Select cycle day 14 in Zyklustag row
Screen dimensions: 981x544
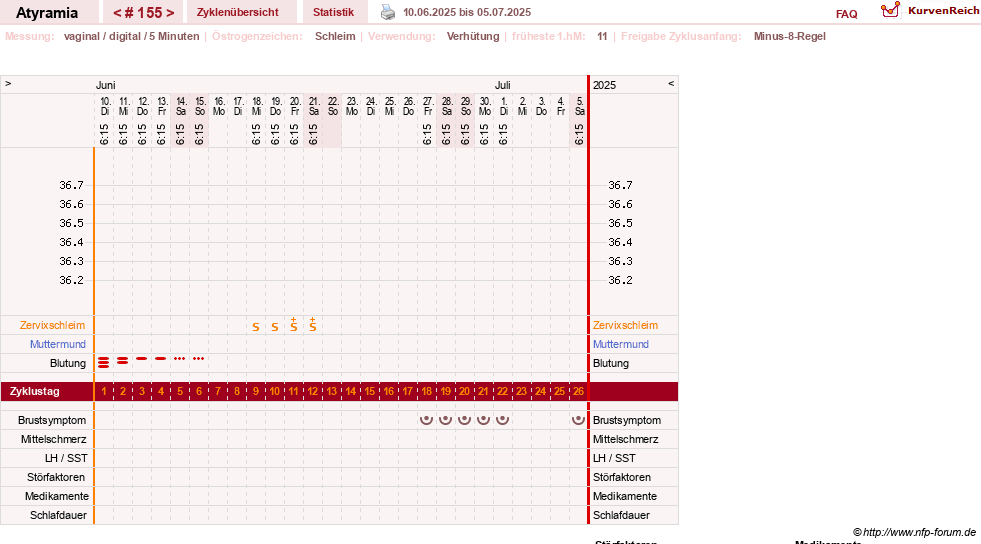pos(350,391)
